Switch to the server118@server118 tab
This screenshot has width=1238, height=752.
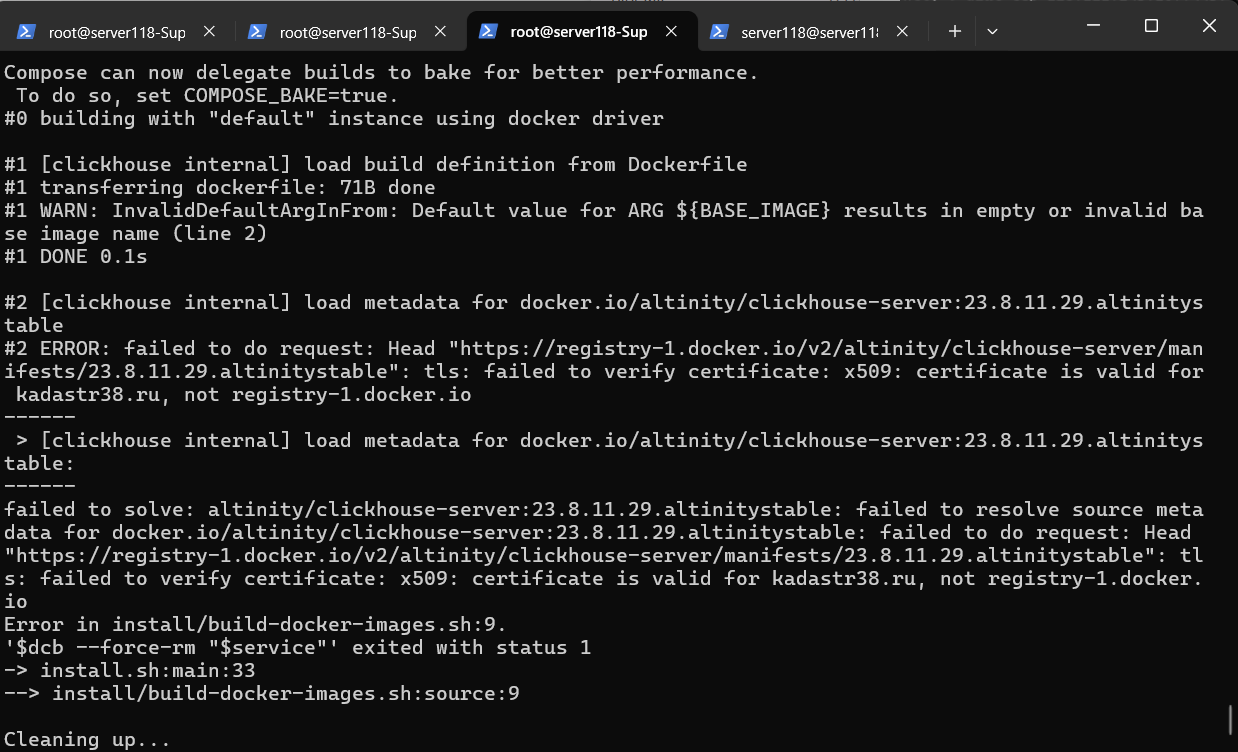[x=809, y=32]
